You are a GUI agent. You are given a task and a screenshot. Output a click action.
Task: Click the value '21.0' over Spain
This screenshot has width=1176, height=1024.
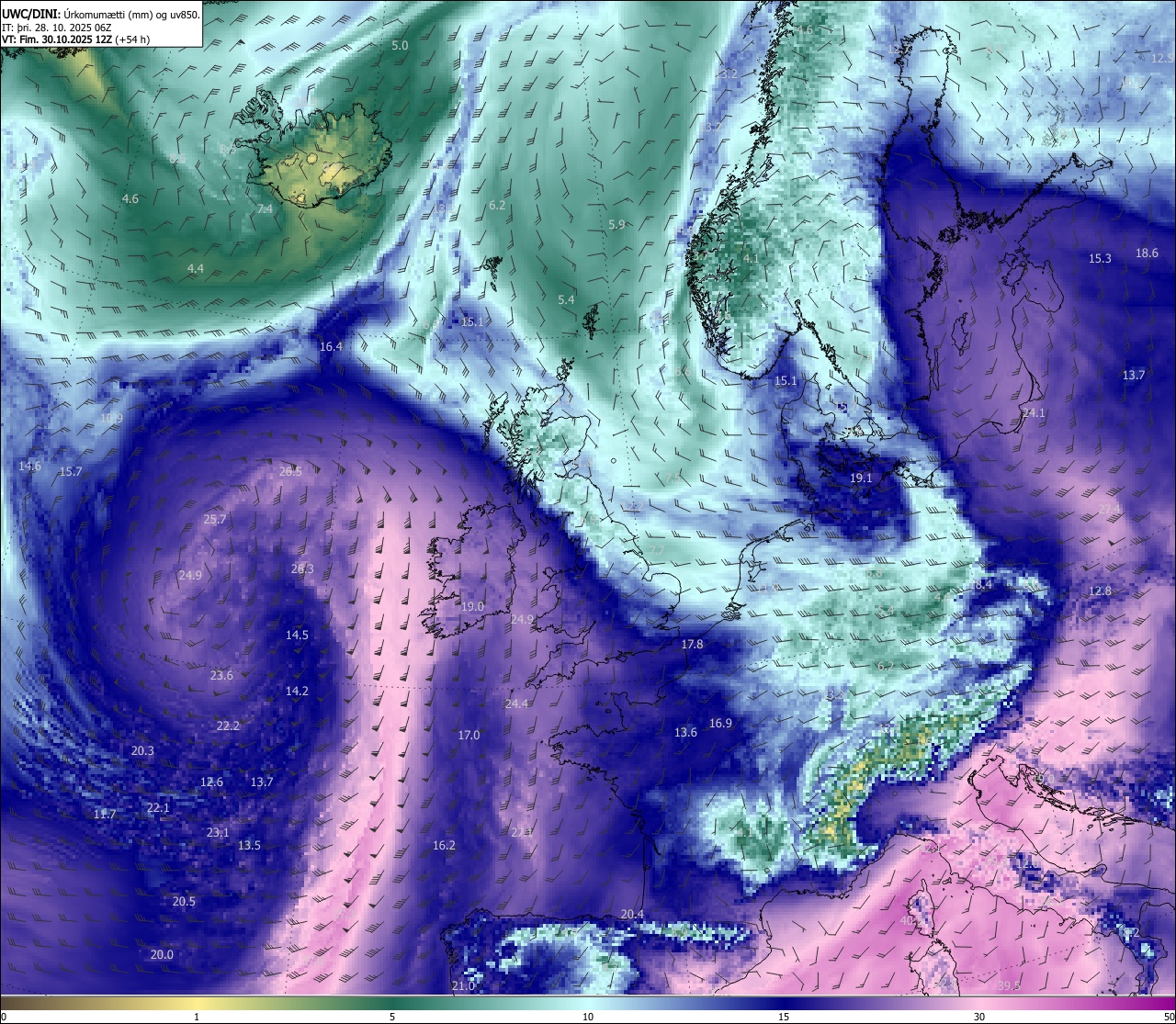pos(463,985)
